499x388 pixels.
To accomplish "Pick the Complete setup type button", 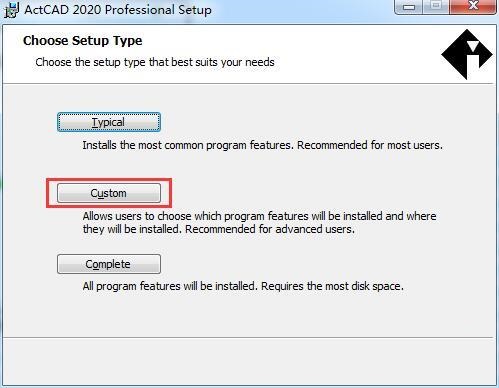I will point(109,264).
